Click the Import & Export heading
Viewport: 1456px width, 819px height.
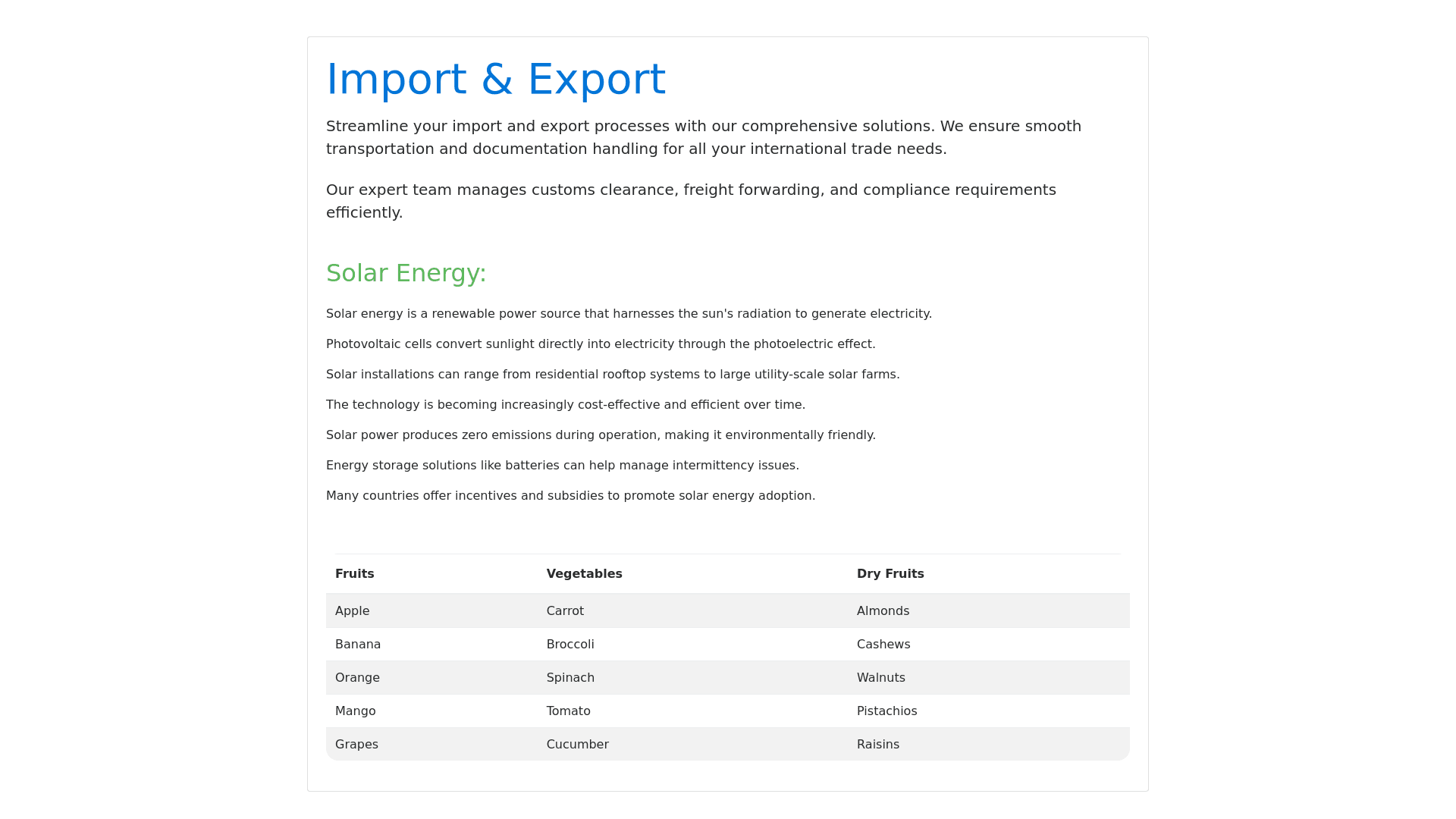click(496, 79)
